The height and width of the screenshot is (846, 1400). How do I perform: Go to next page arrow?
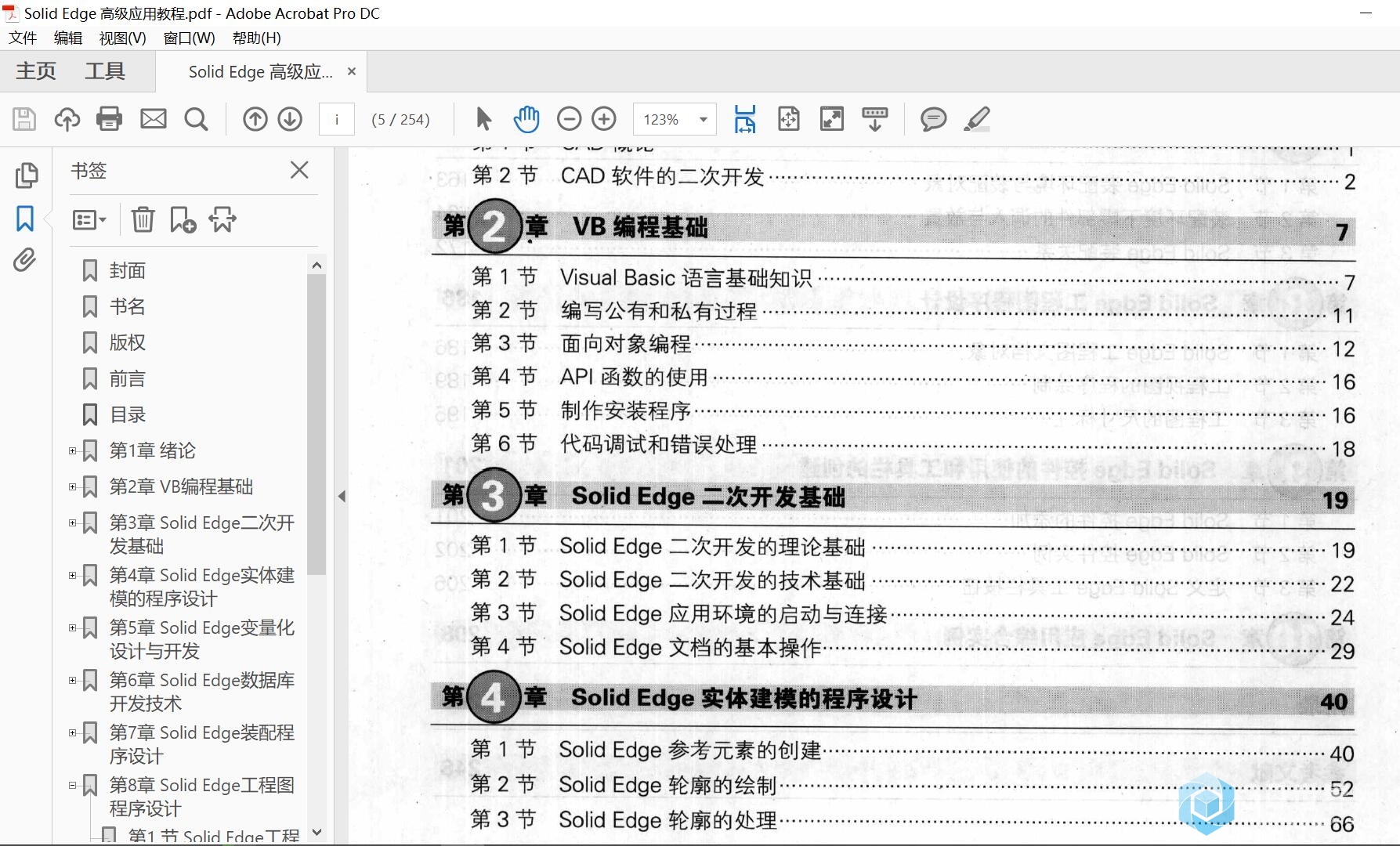290,119
